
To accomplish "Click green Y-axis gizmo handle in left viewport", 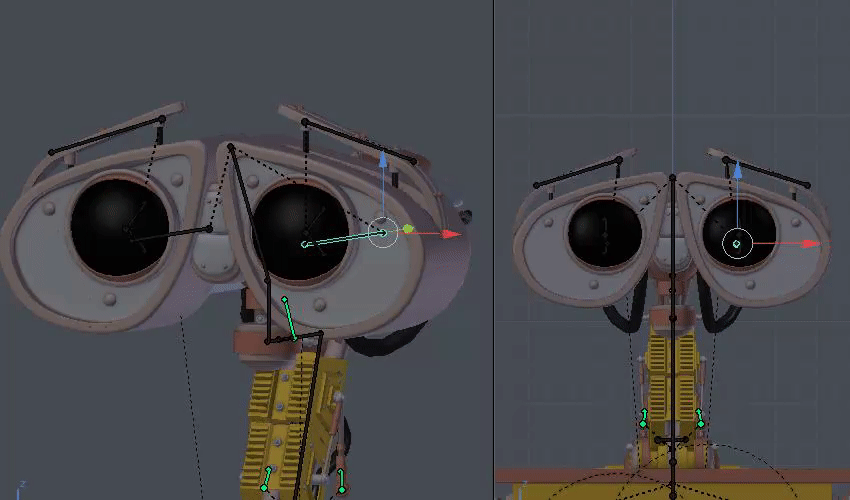I will click(x=408, y=229).
